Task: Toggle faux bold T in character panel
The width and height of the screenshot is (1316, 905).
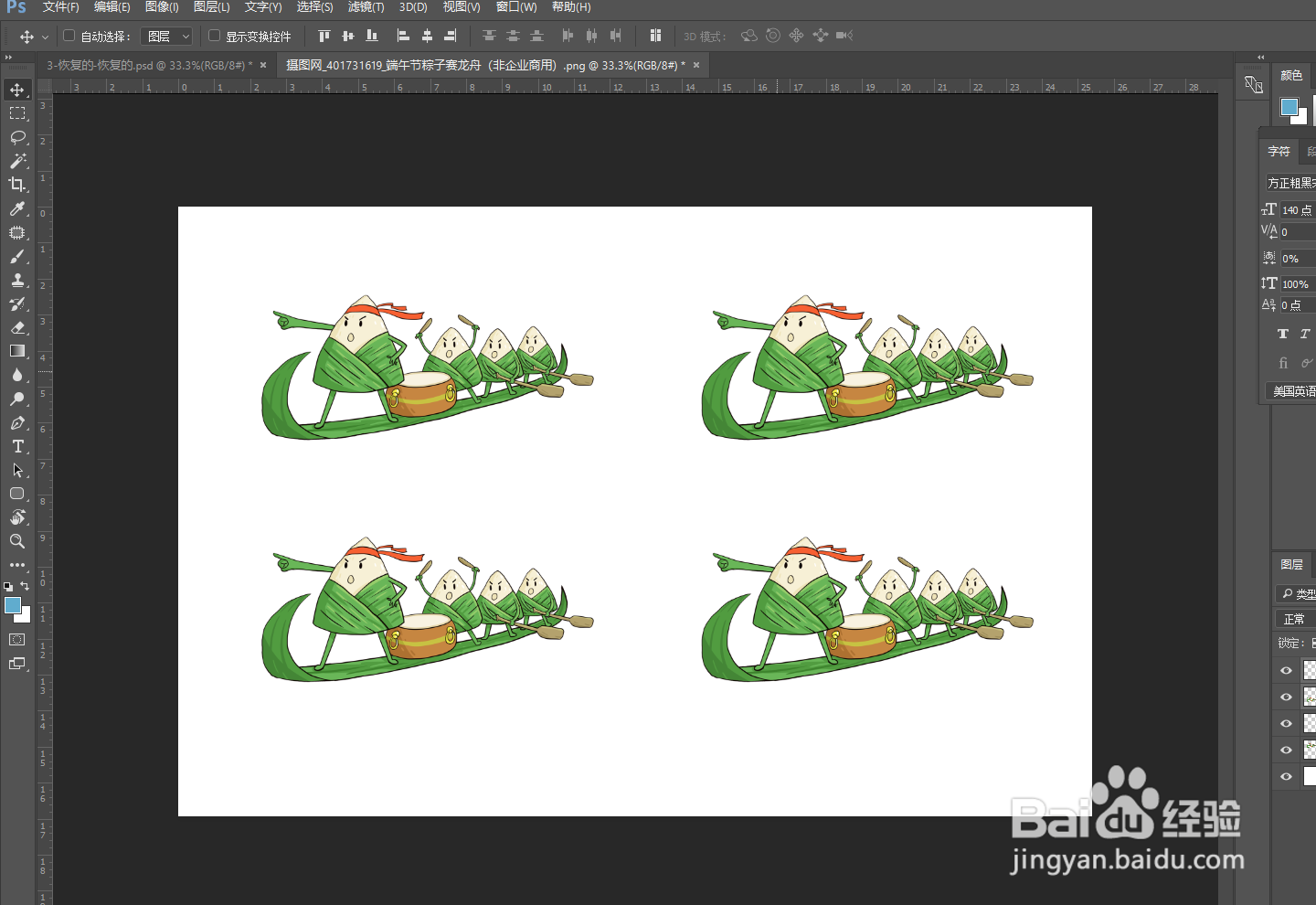Action: click(x=1283, y=334)
